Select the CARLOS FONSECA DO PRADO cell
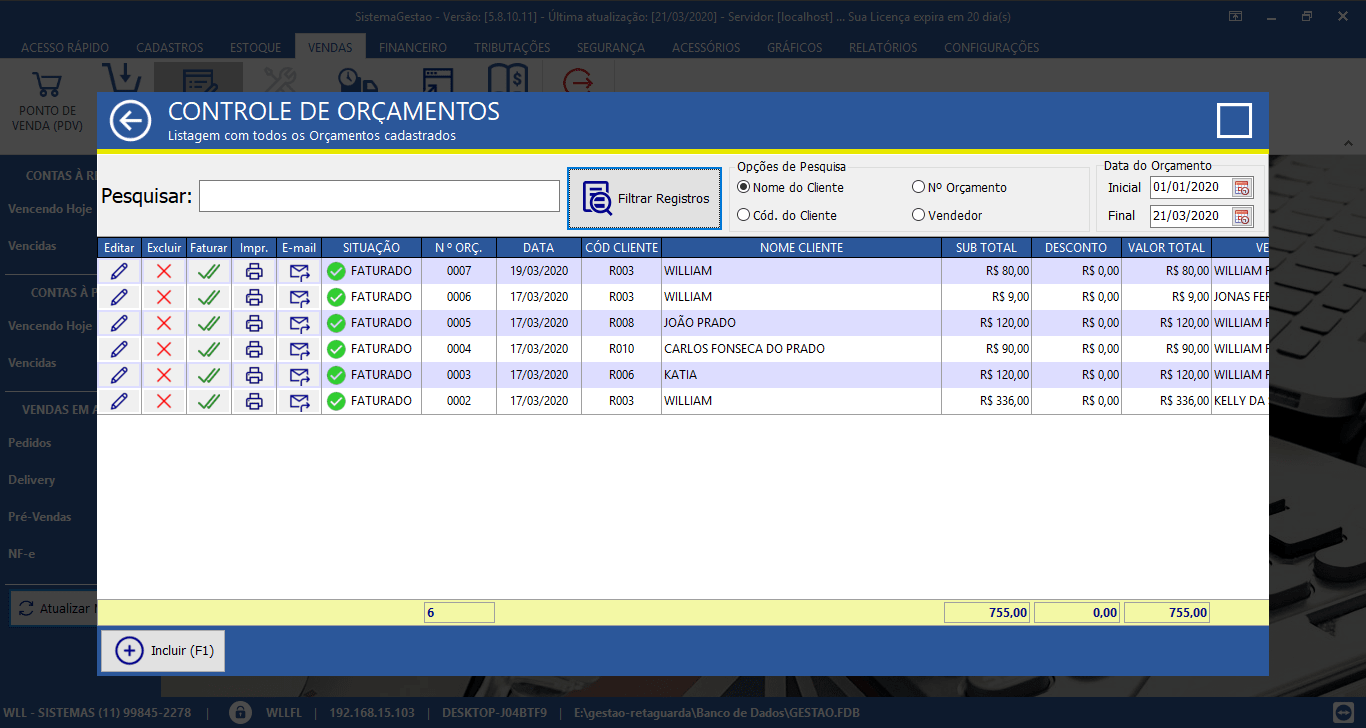 click(x=801, y=349)
